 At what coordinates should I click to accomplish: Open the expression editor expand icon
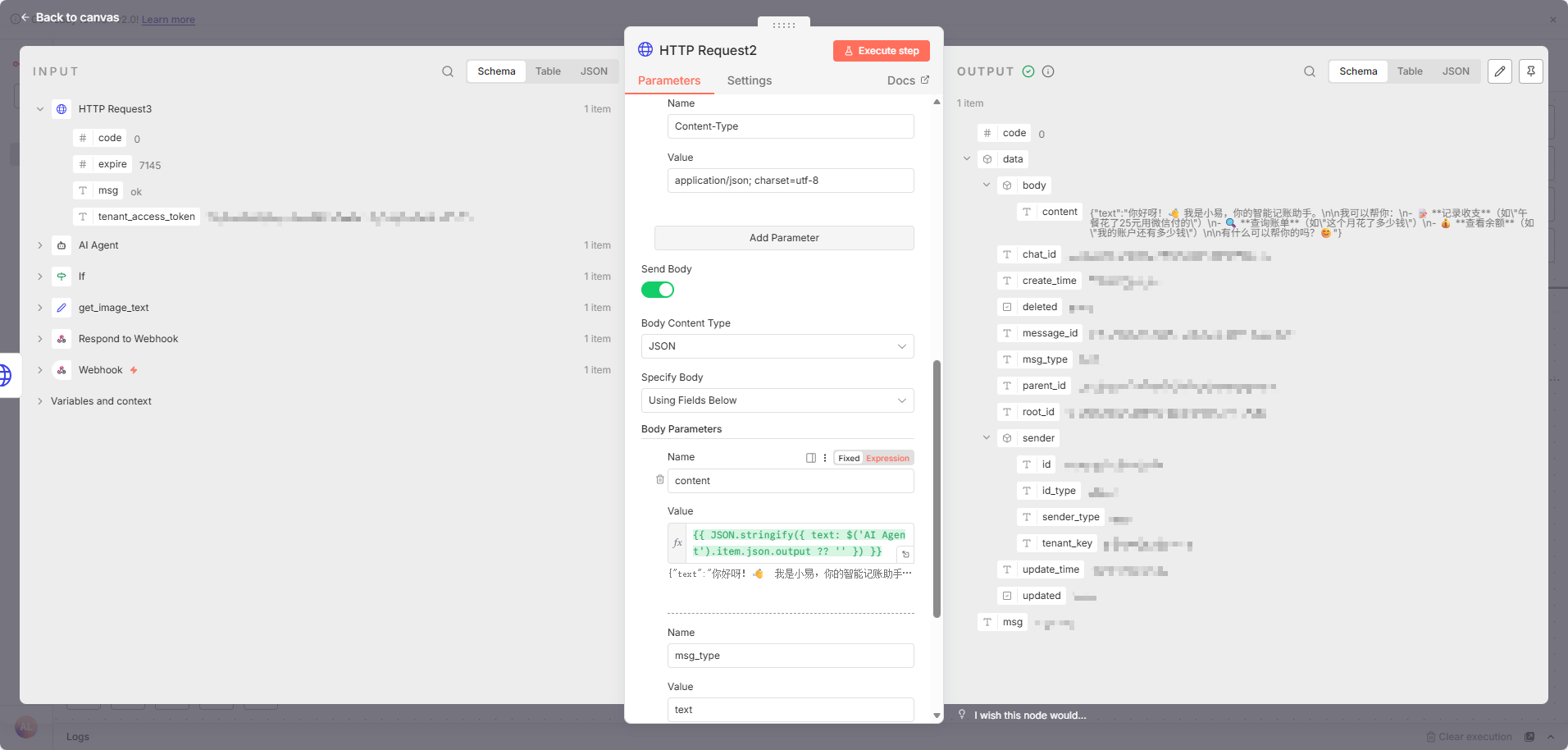coord(905,555)
